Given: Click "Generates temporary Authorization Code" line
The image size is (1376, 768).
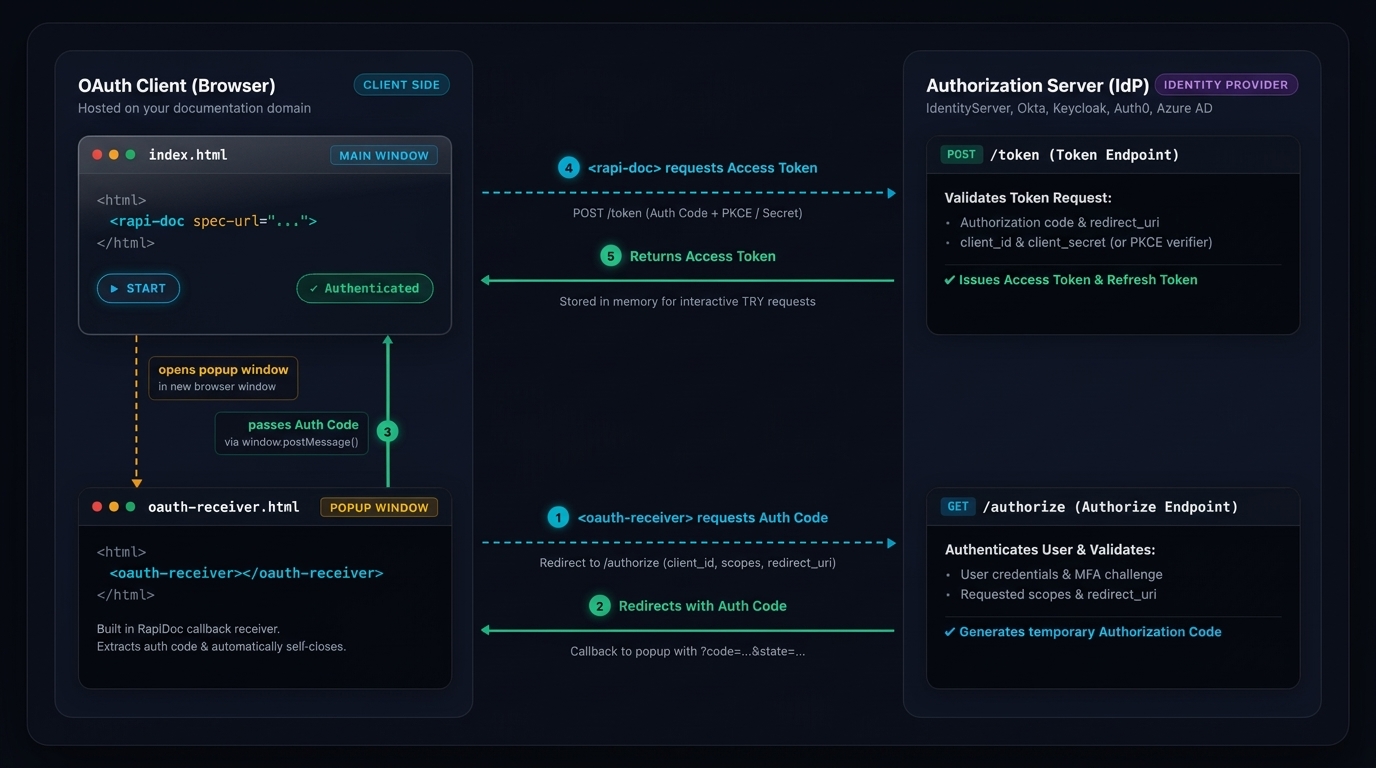Looking at the screenshot, I should [x=1082, y=632].
